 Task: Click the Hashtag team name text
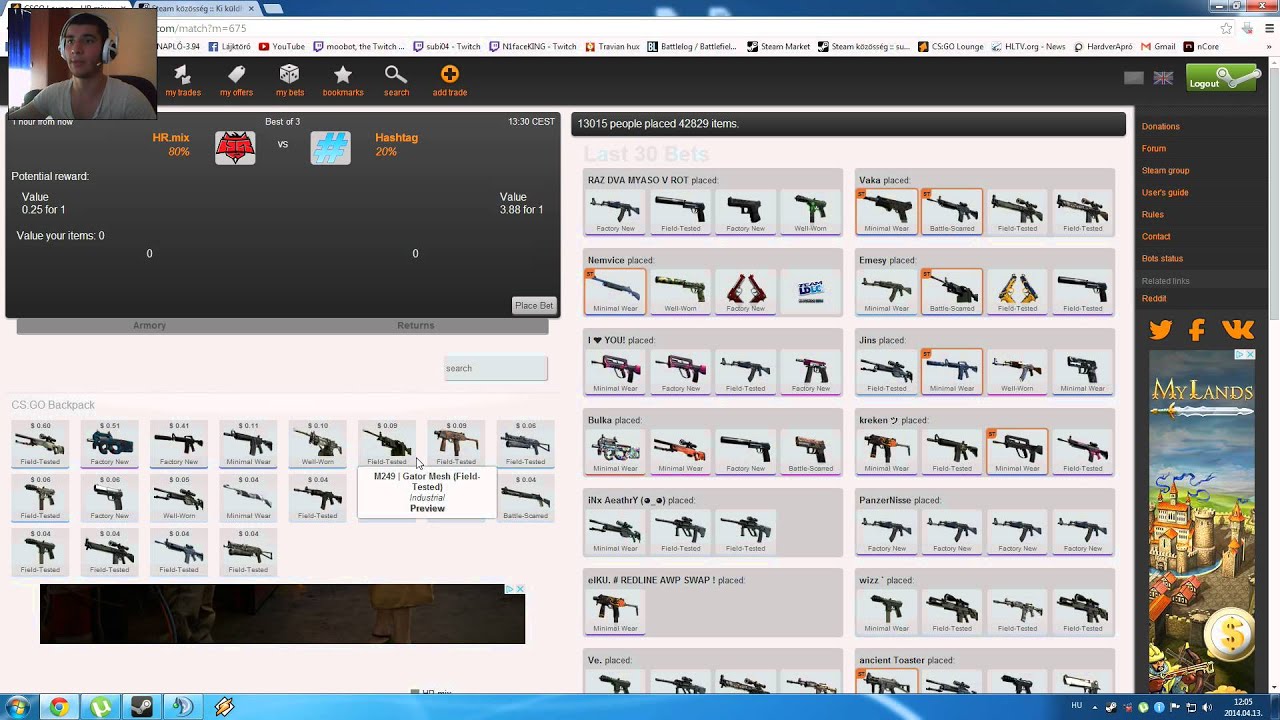(x=396, y=138)
